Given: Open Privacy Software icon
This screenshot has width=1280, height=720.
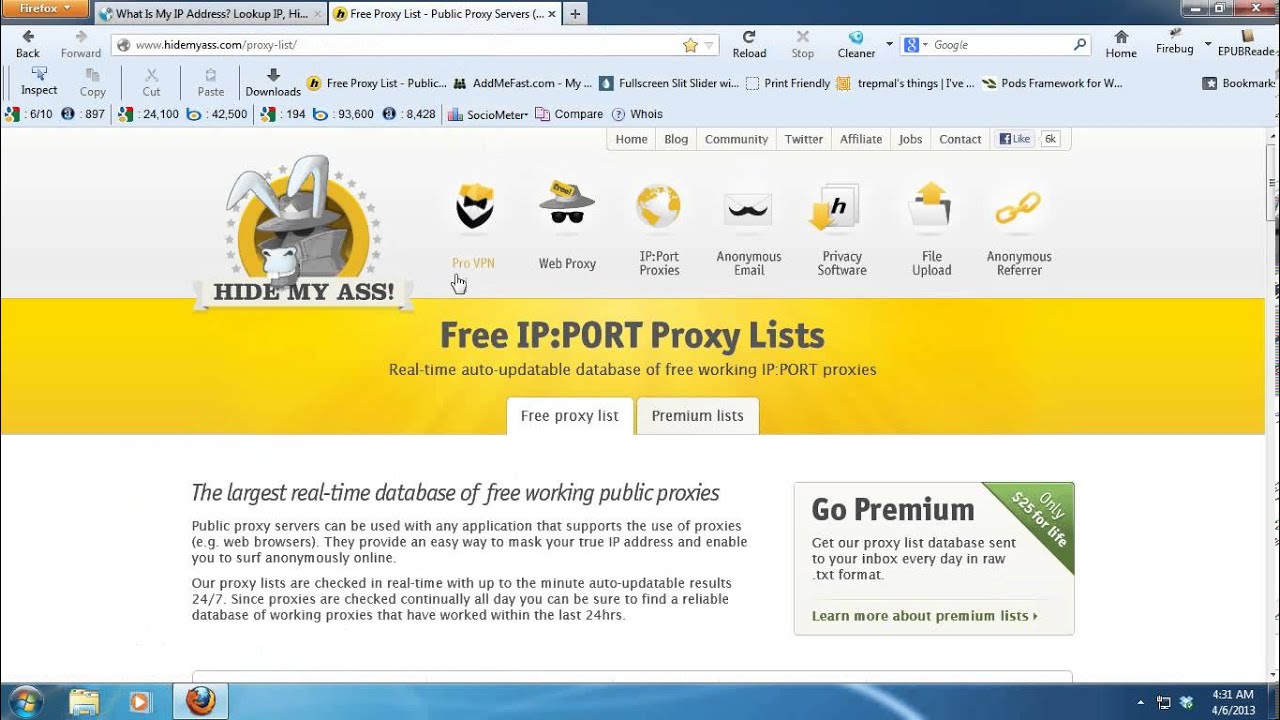Looking at the screenshot, I should coord(836,208).
